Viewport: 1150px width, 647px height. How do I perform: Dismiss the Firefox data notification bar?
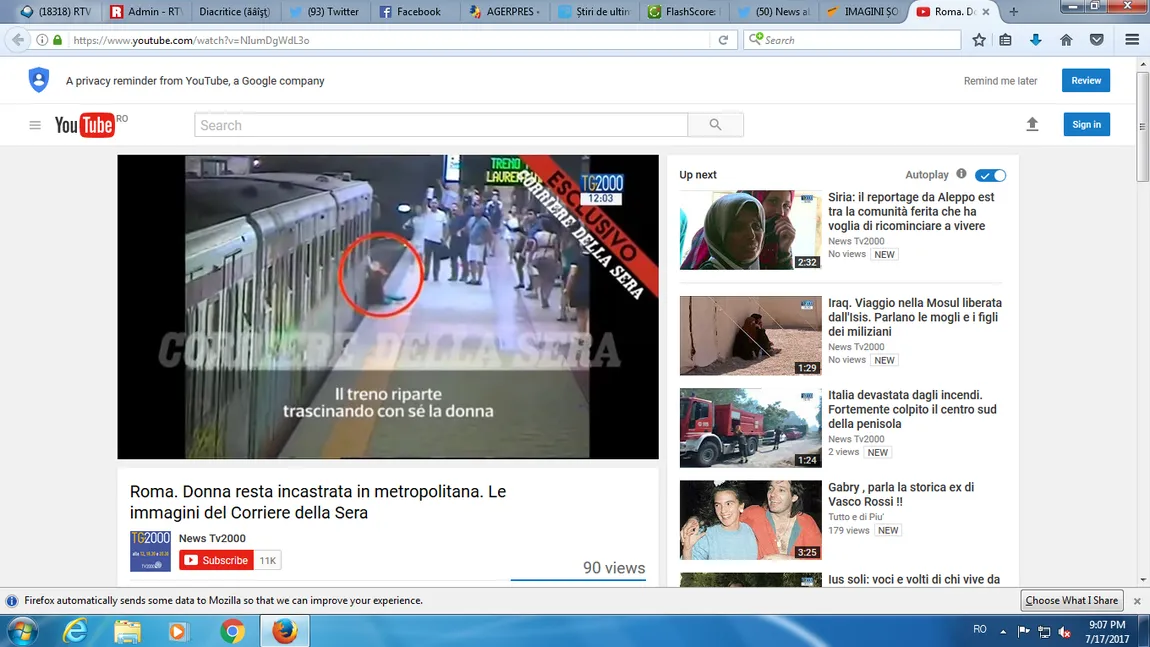pyautogui.click(x=1137, y=601)
